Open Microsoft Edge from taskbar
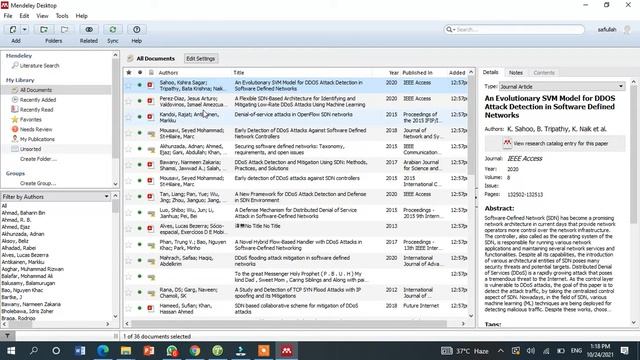Screen dimensions: 640x360 click(x=103, y=351)
